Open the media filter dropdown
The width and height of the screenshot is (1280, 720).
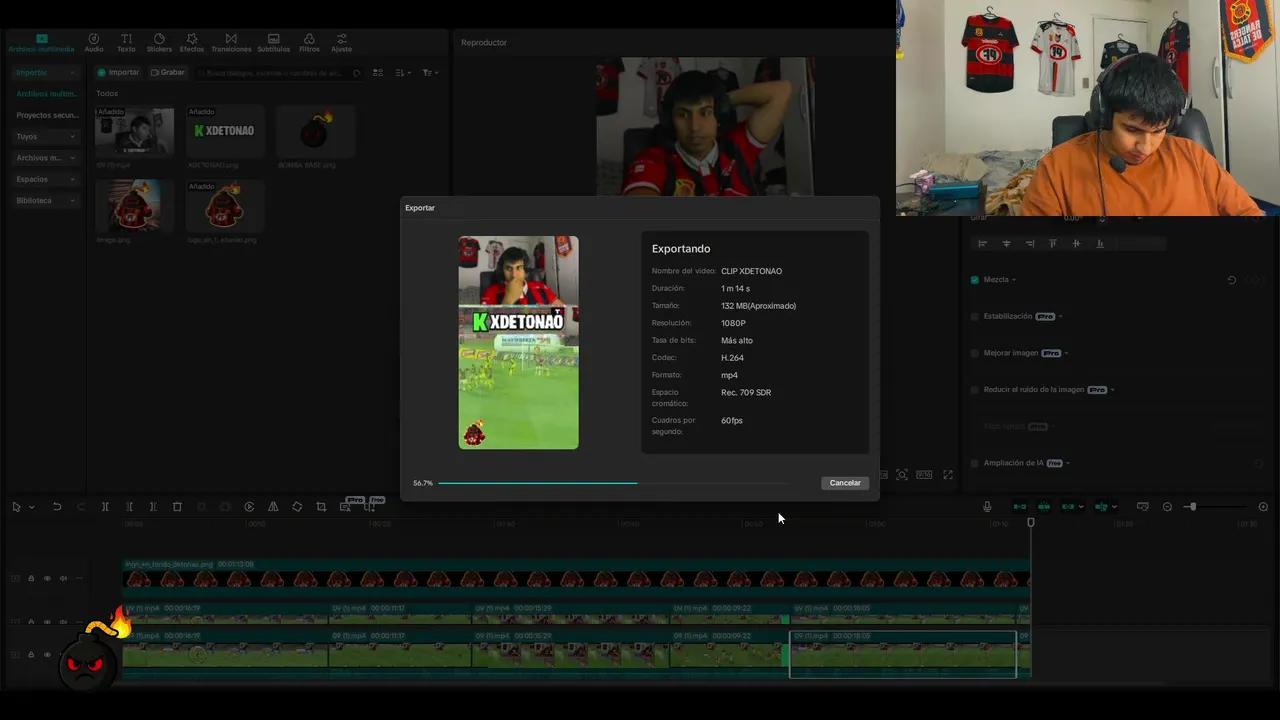(429, 73)
